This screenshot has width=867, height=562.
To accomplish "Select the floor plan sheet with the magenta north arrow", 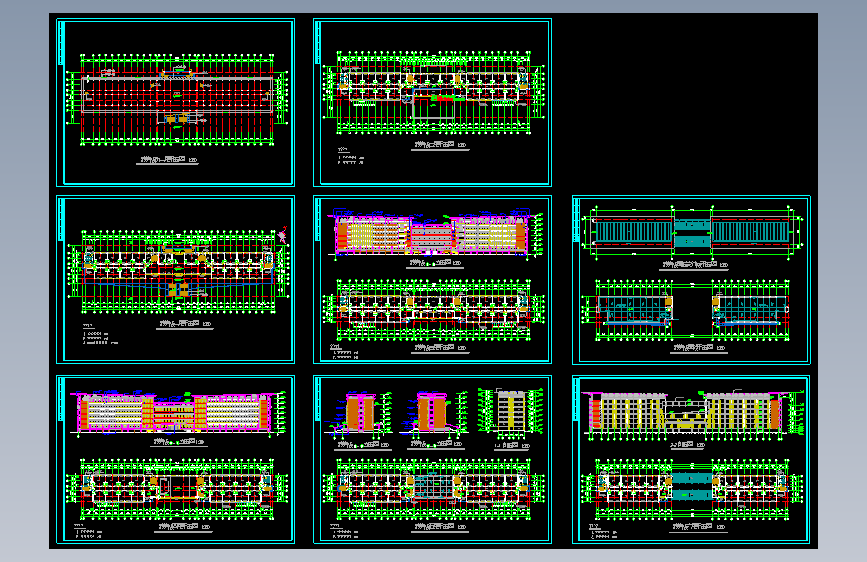I will click(175, 279).
